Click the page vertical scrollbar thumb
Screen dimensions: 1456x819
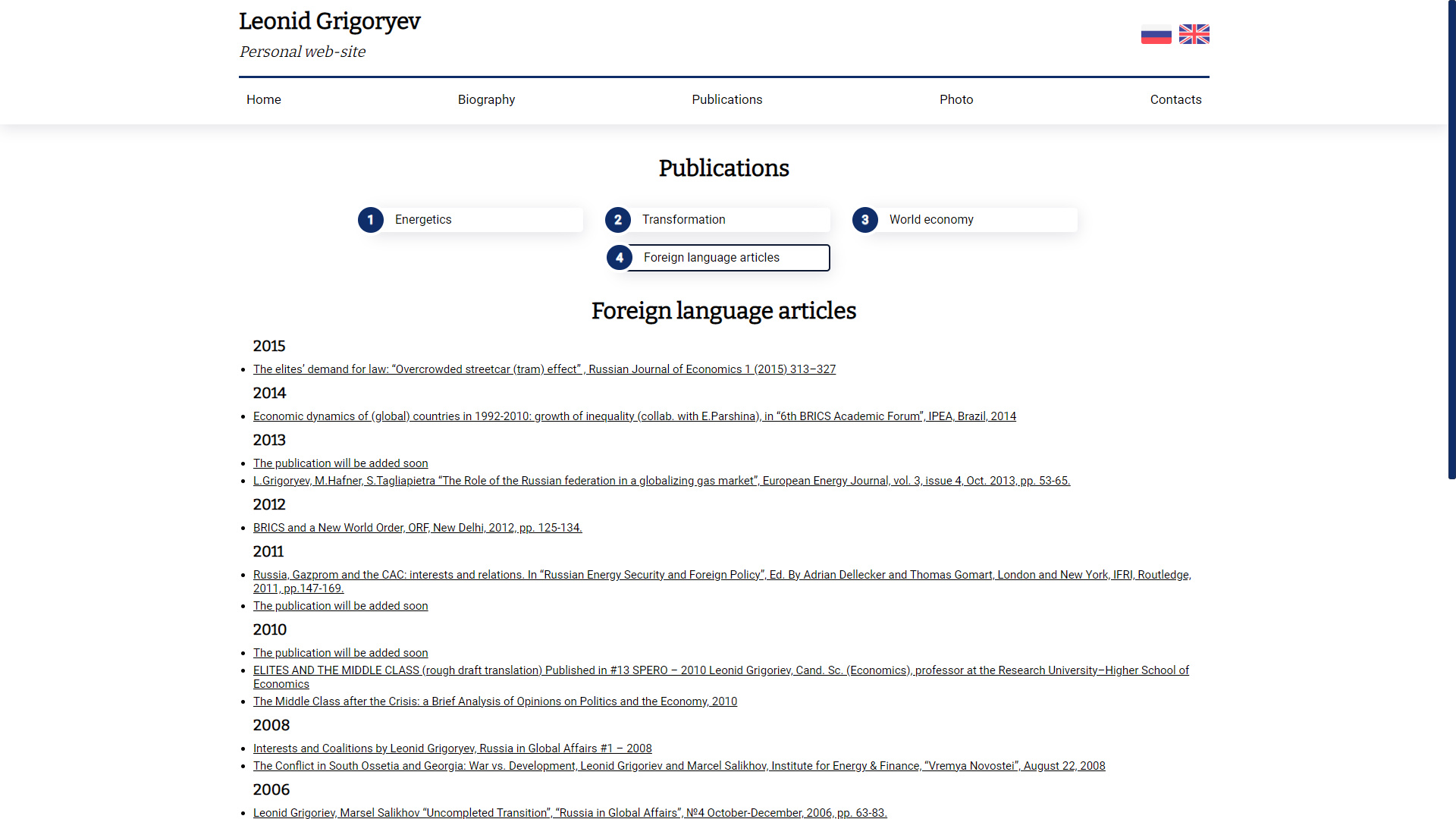pyautogui.click(x=1451, y=240)
